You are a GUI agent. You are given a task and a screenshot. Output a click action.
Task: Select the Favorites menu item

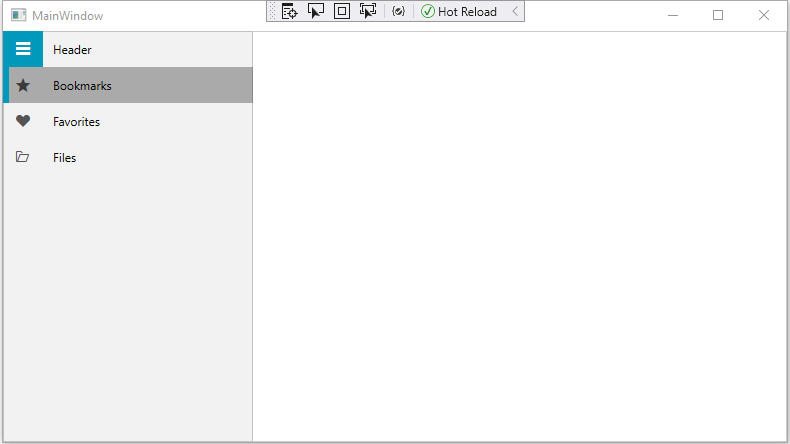(130, 121)
